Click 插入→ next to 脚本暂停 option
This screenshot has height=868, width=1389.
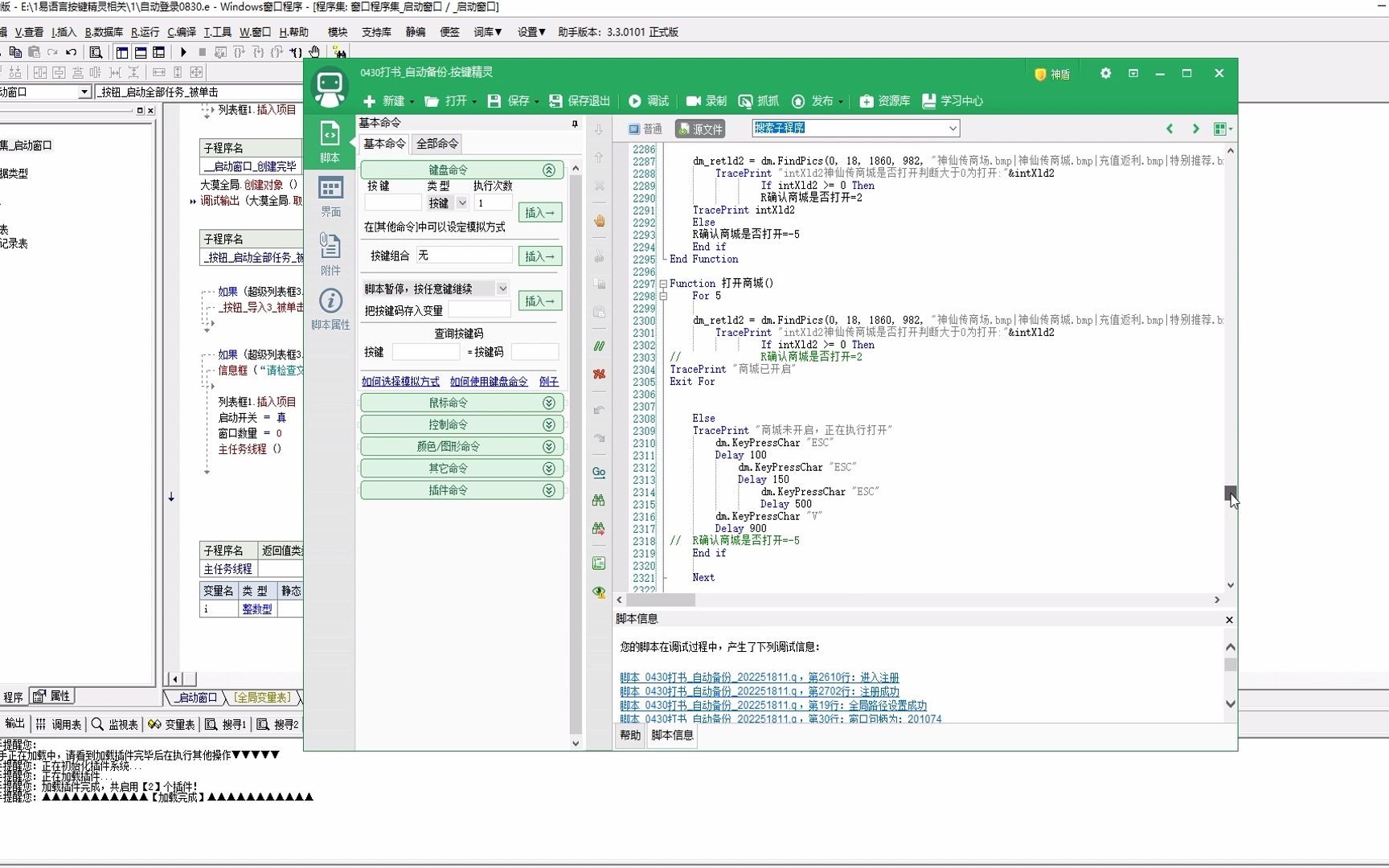[540, 301]
